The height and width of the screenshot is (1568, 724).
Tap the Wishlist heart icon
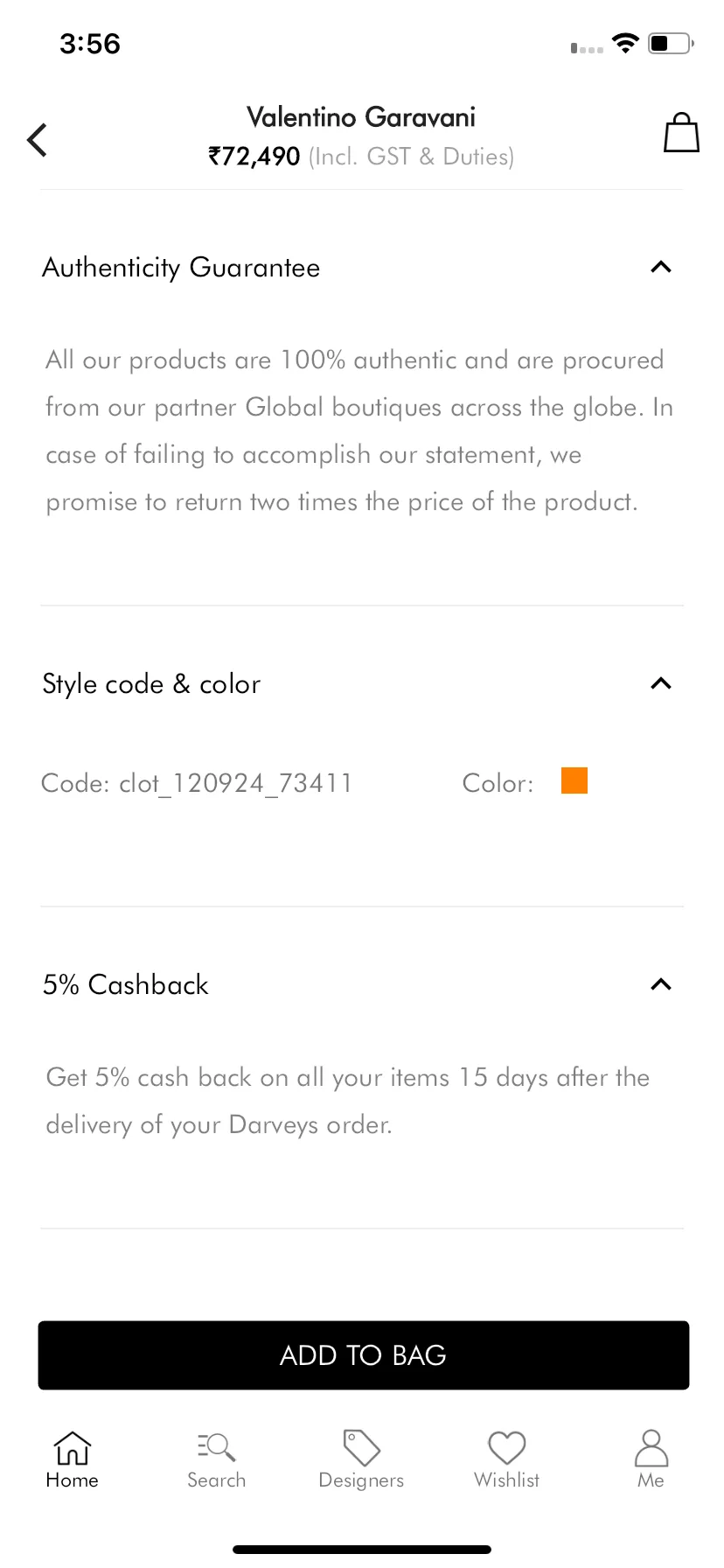506,1447
